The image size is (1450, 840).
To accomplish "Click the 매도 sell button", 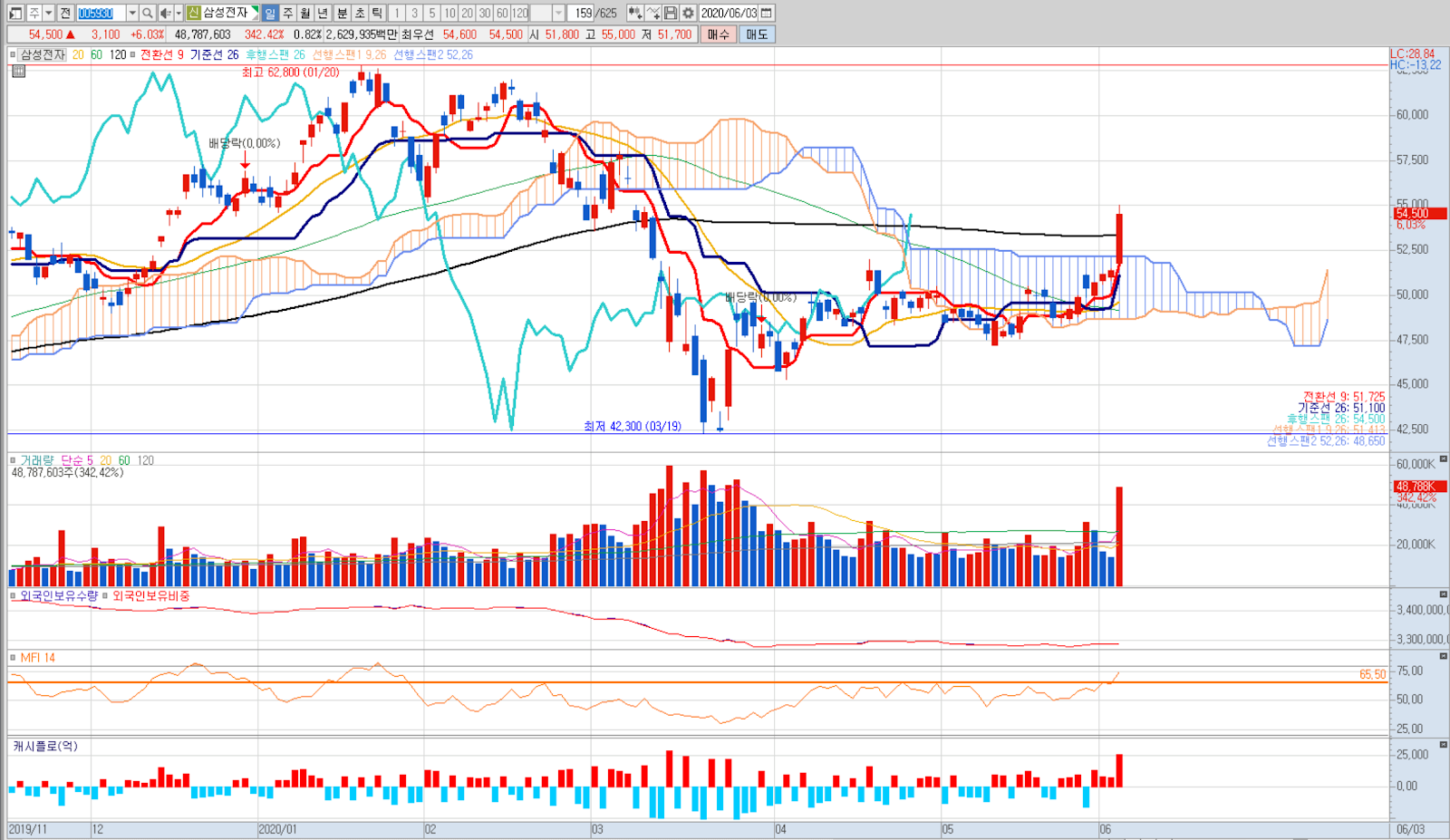I will (x=757, y=34).
